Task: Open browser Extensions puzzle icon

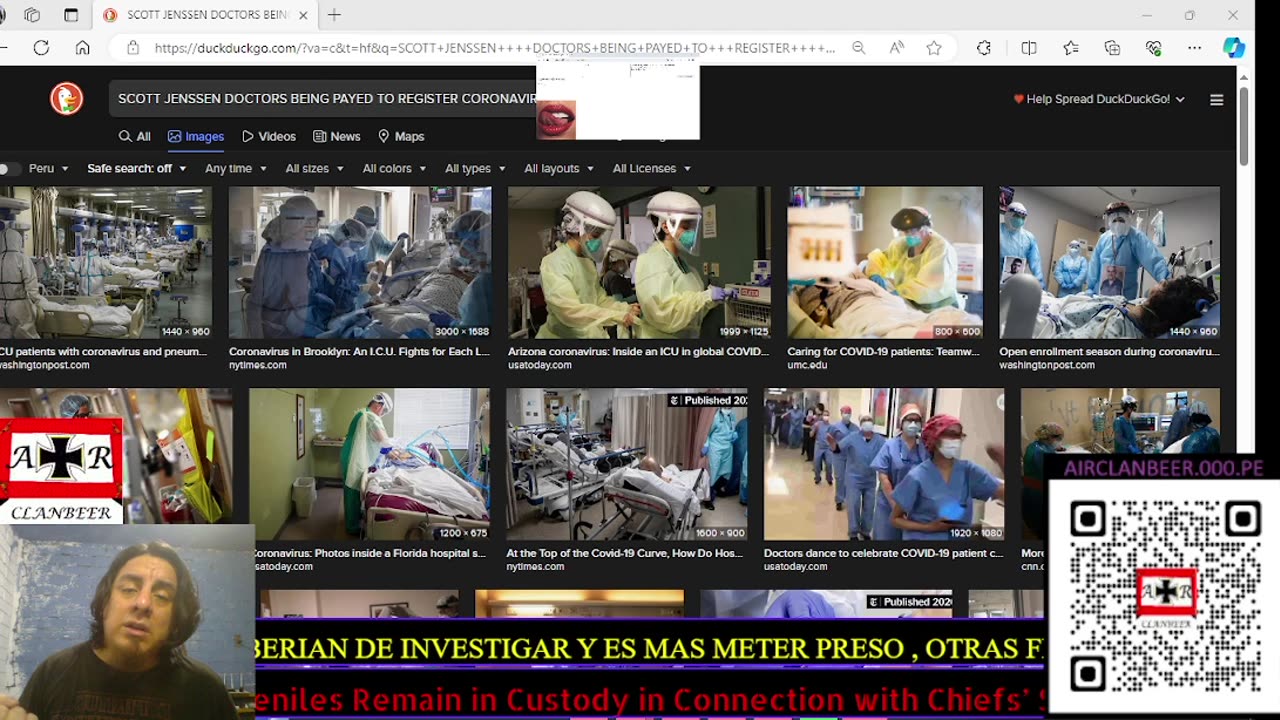Action: (x=984, y=48)
